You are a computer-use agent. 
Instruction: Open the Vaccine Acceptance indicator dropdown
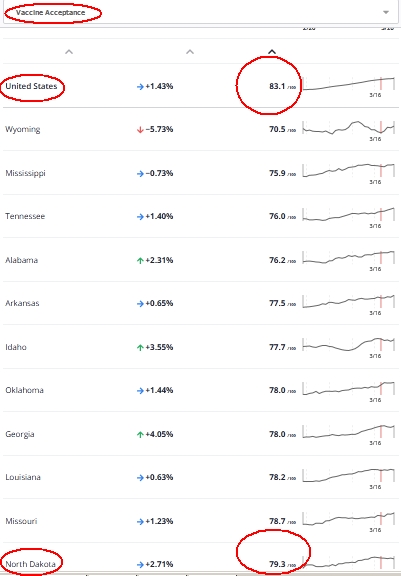(x=200, y=12)
